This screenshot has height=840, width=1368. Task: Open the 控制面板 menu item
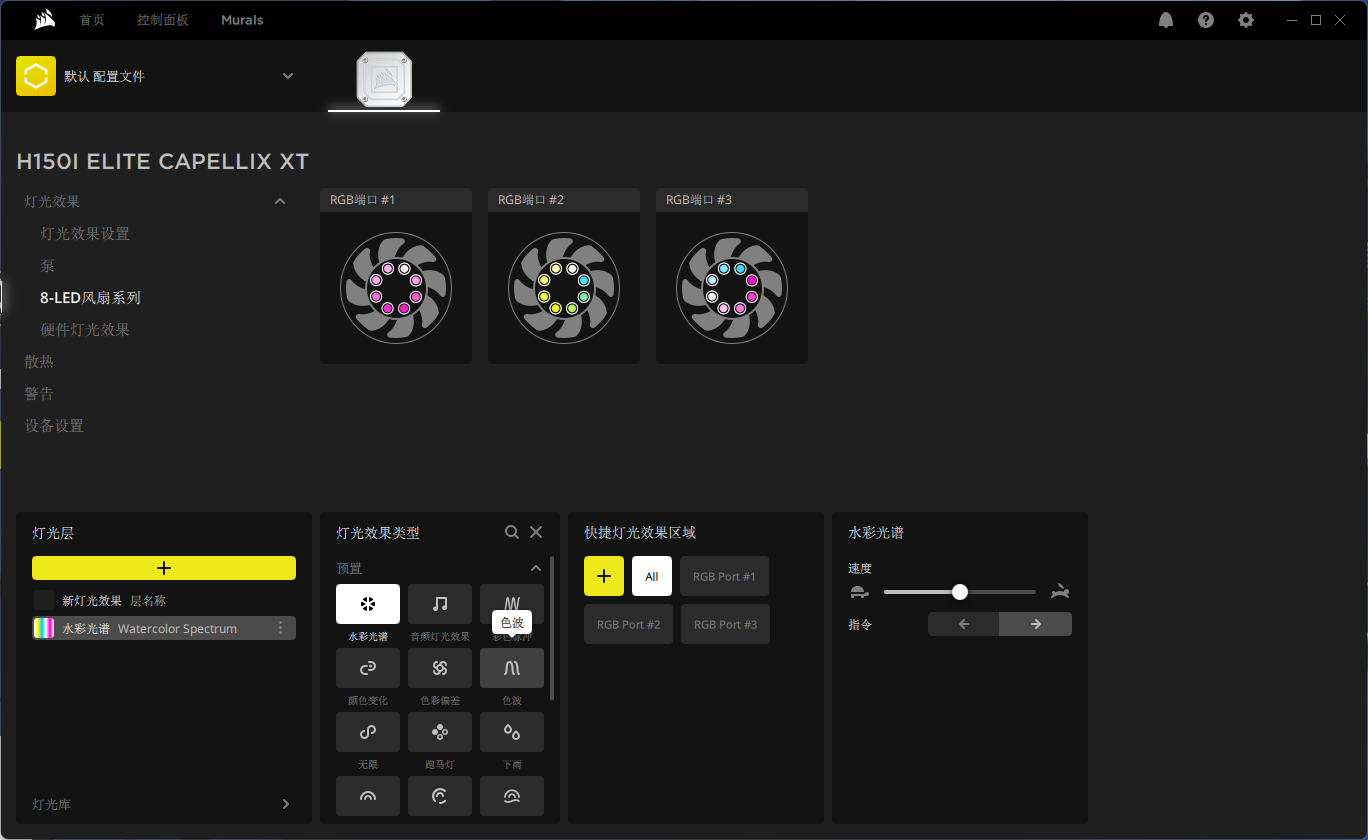tap(163, 19)
